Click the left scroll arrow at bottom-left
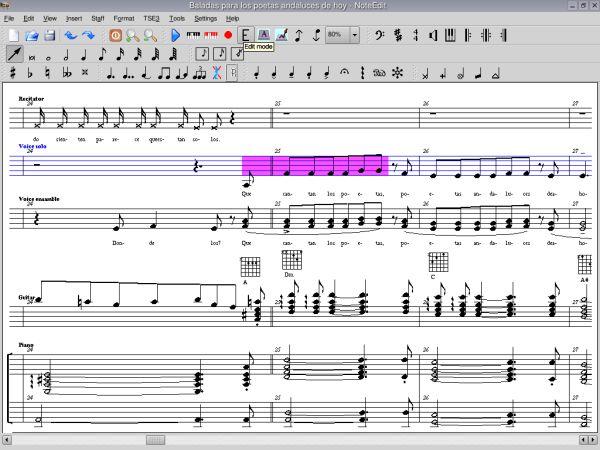600x450 pixels. point(7,440)
